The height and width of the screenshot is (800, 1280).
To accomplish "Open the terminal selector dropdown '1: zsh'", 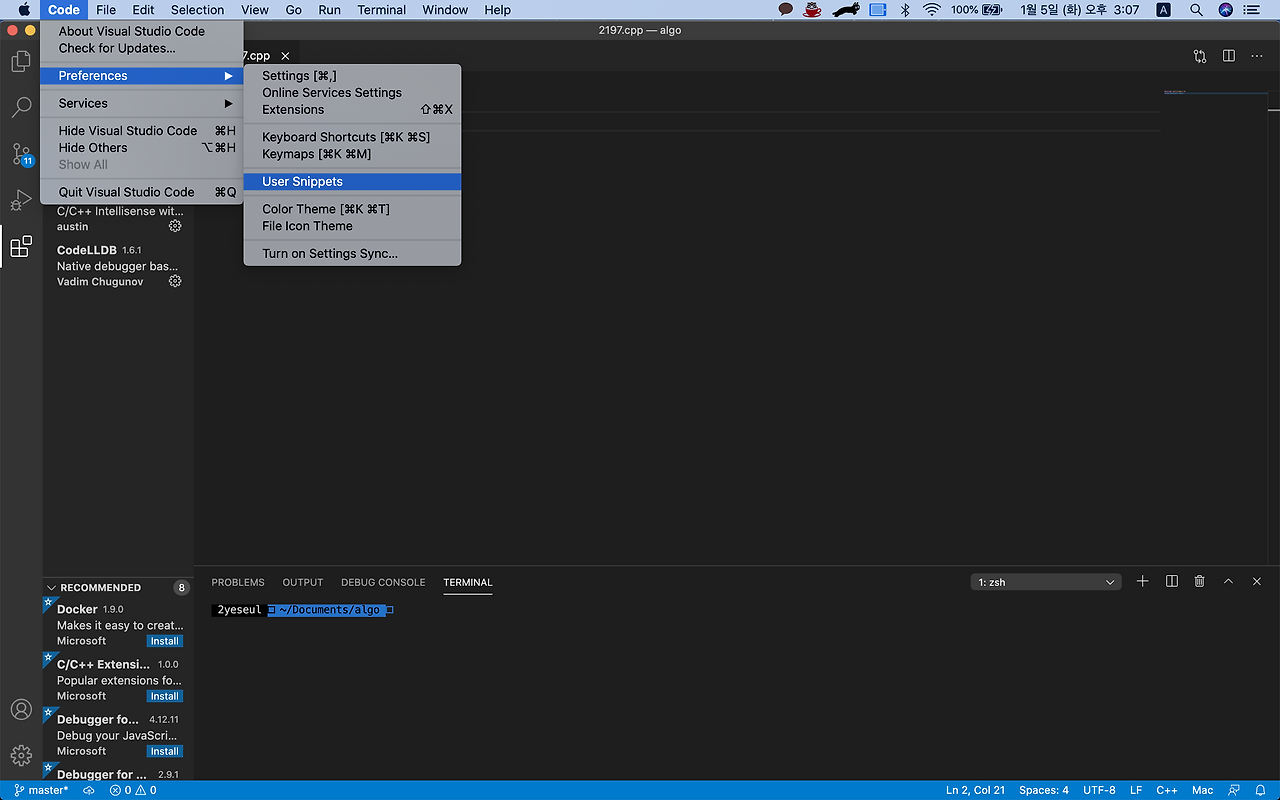I will pyautogui.click(x=1046, y=582).
